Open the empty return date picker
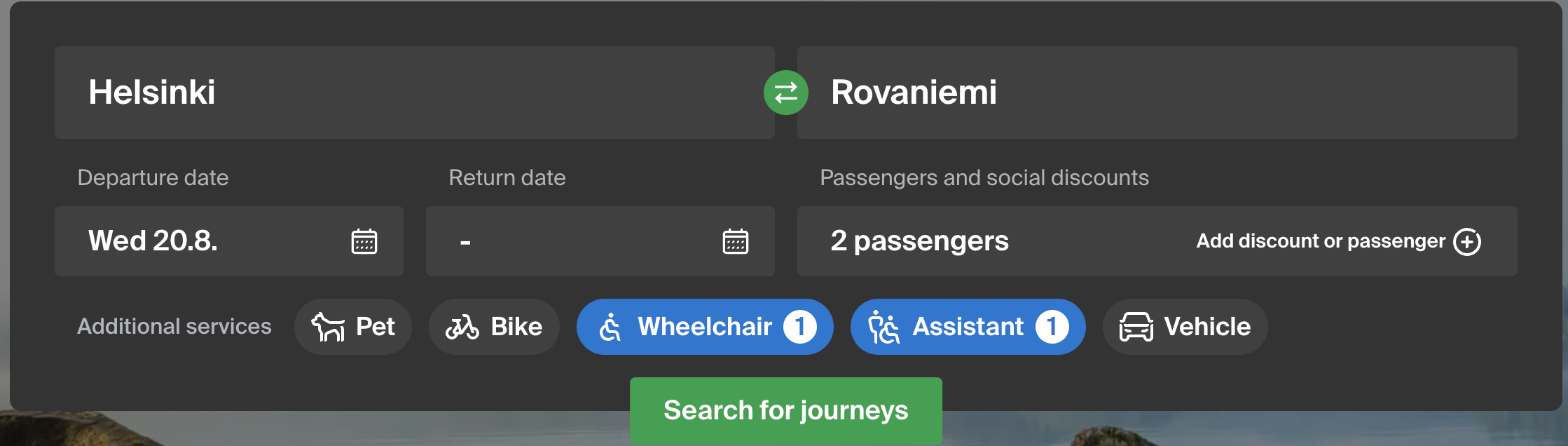Screen dimensions: 1568x446 coord(600,241)
